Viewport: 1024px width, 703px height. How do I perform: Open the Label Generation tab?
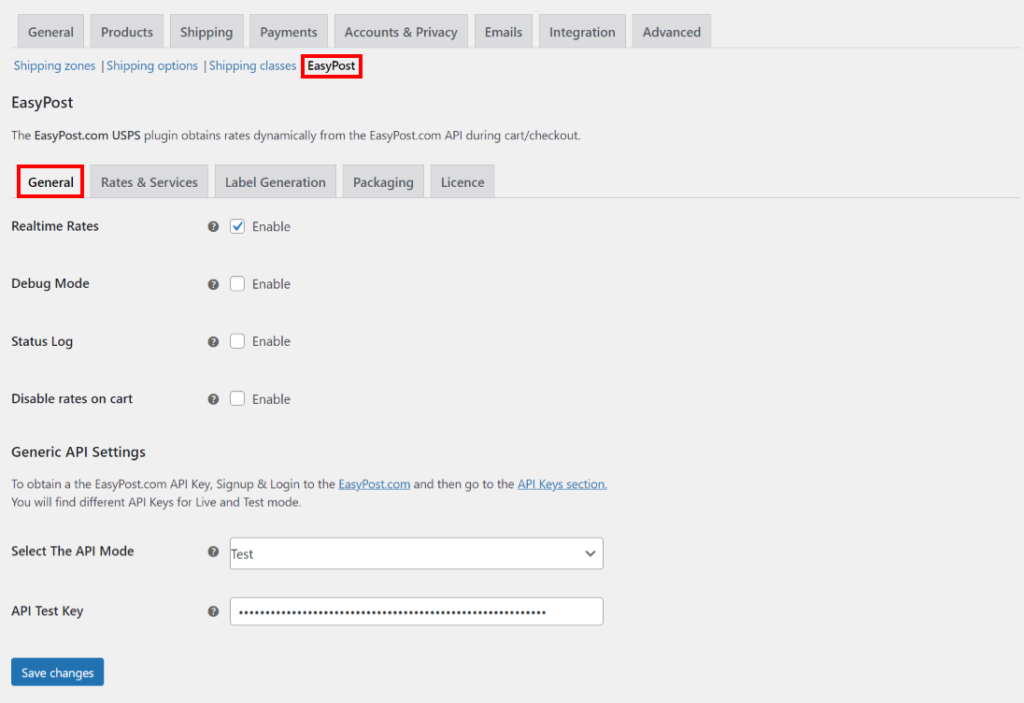pyautogui.click(x=275, y=182)
